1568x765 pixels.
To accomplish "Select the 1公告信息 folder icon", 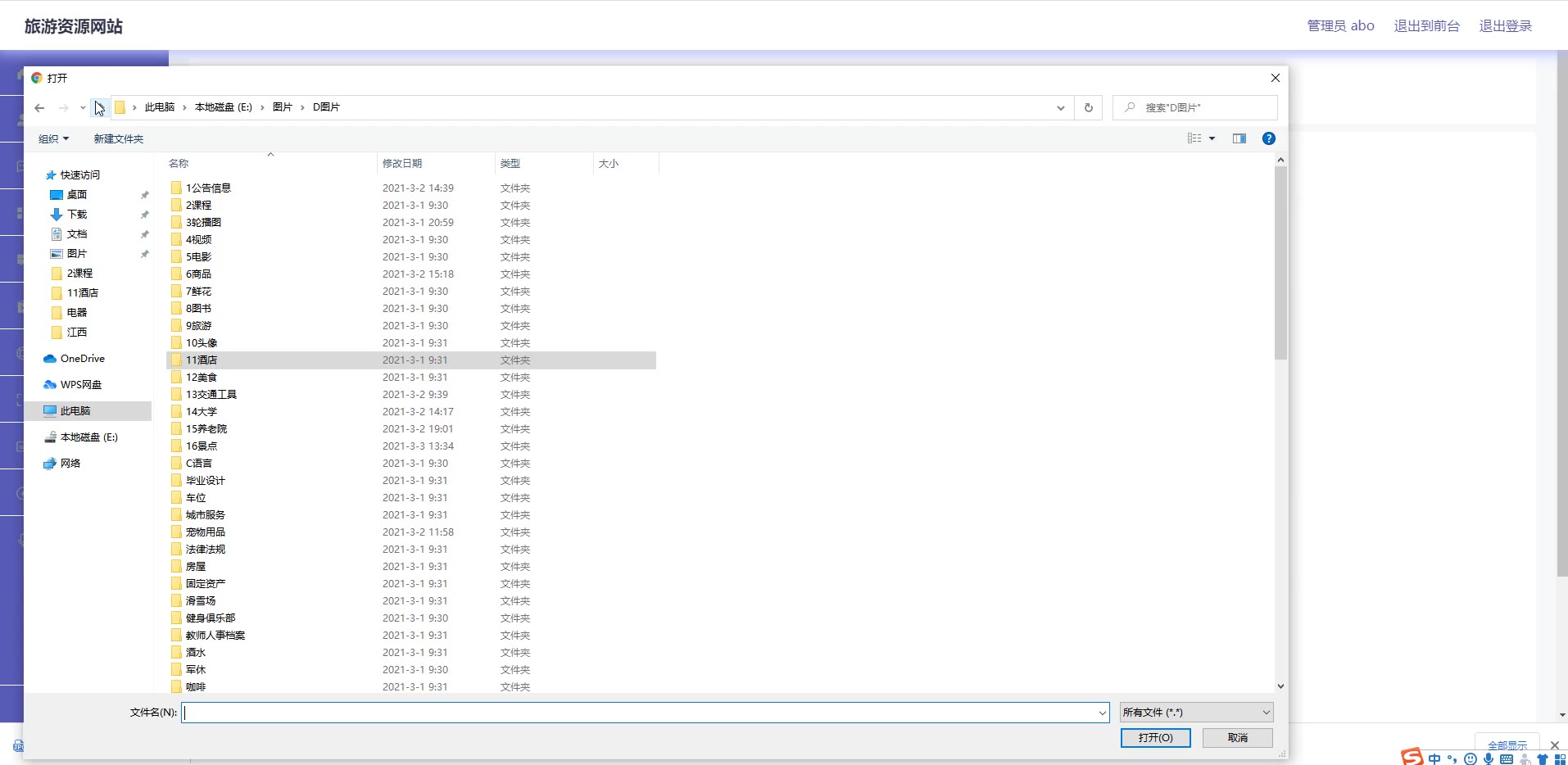I will pos(176,188).
